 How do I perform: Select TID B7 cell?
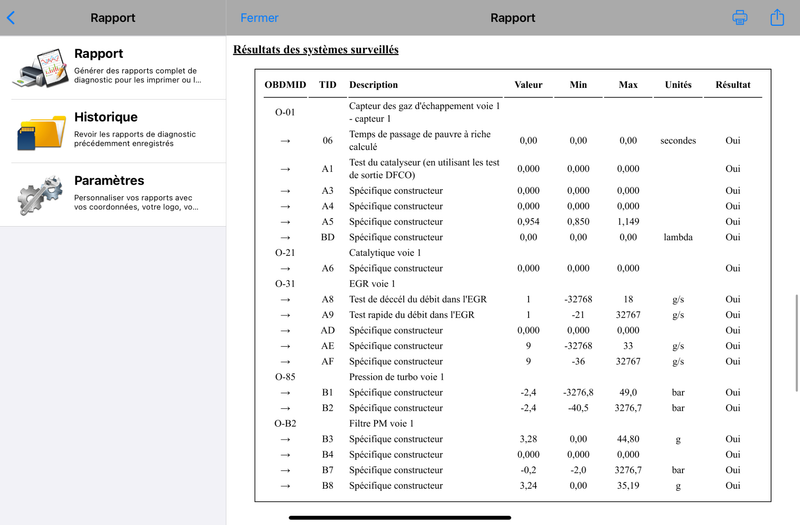pos(328,470)
